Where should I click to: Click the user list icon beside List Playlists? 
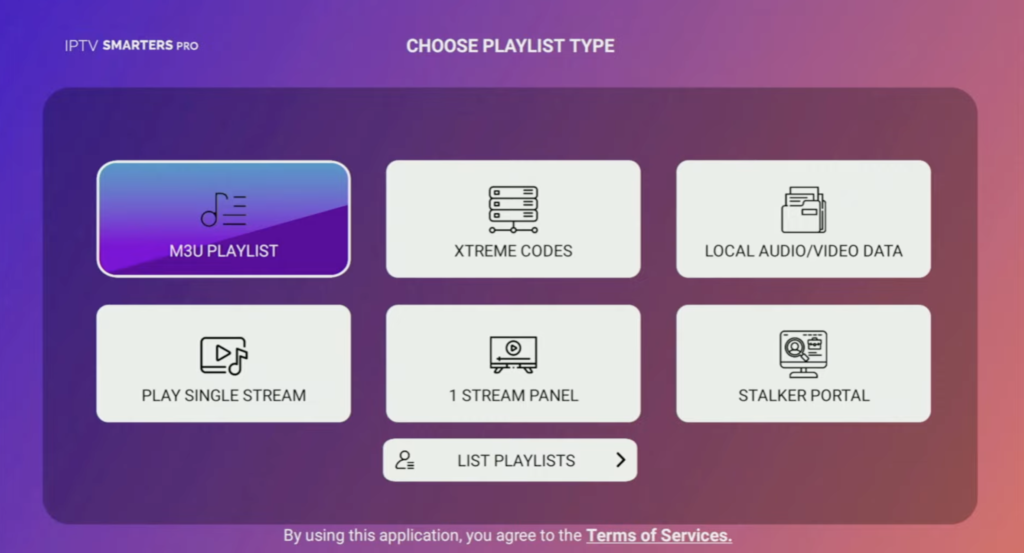pos(405,460)
